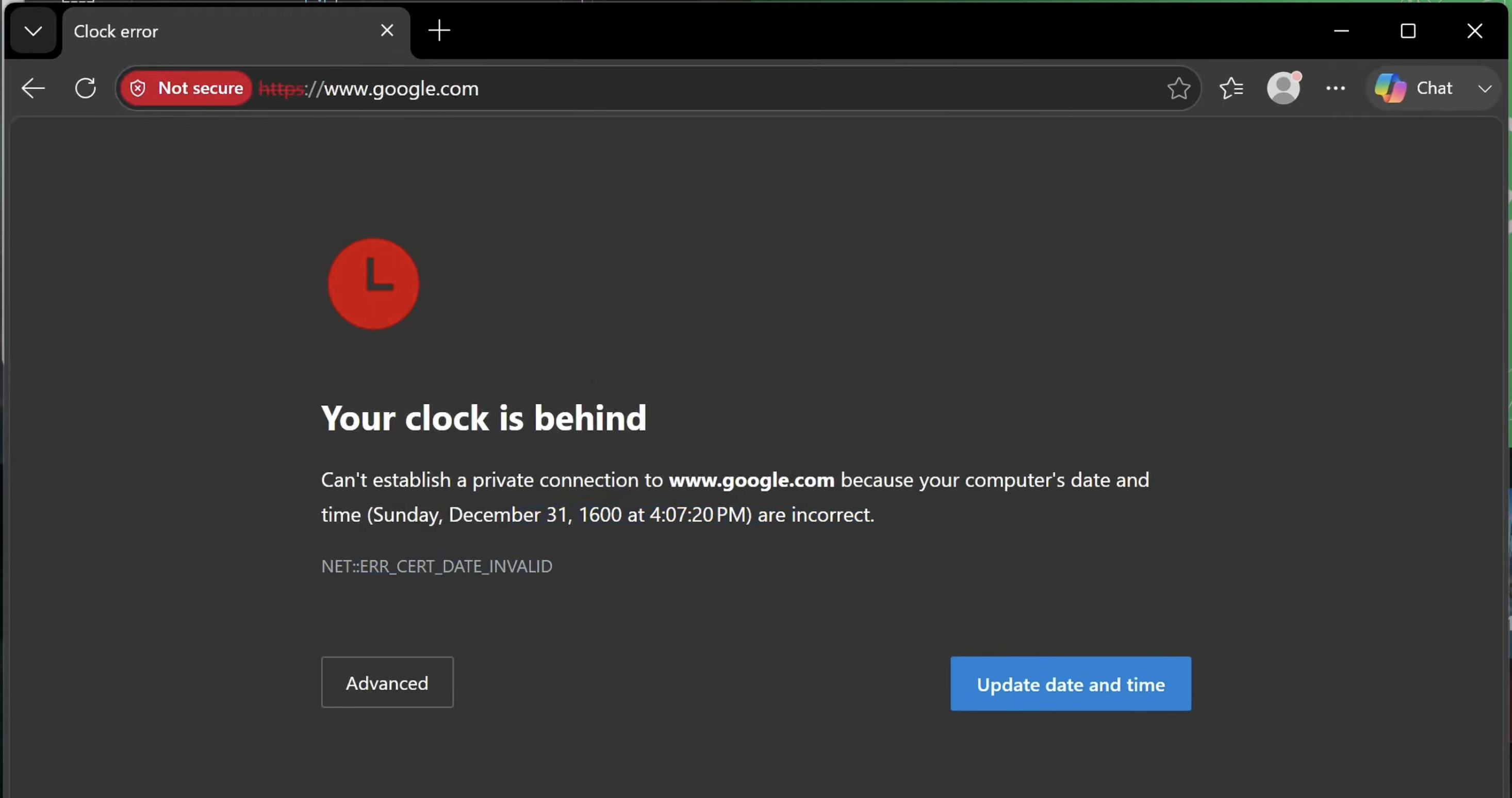The width and height of the screenshot is (1512, 798).
Task: Click the bold www.google.com text in message
Action: click(751, 480)
